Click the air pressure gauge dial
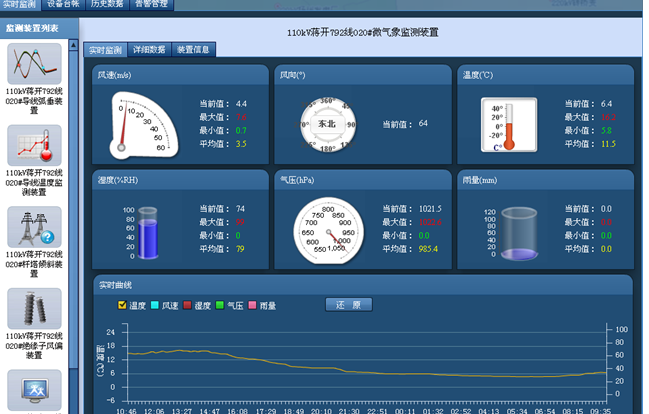649x414 pixels. (x=326, y=230)
